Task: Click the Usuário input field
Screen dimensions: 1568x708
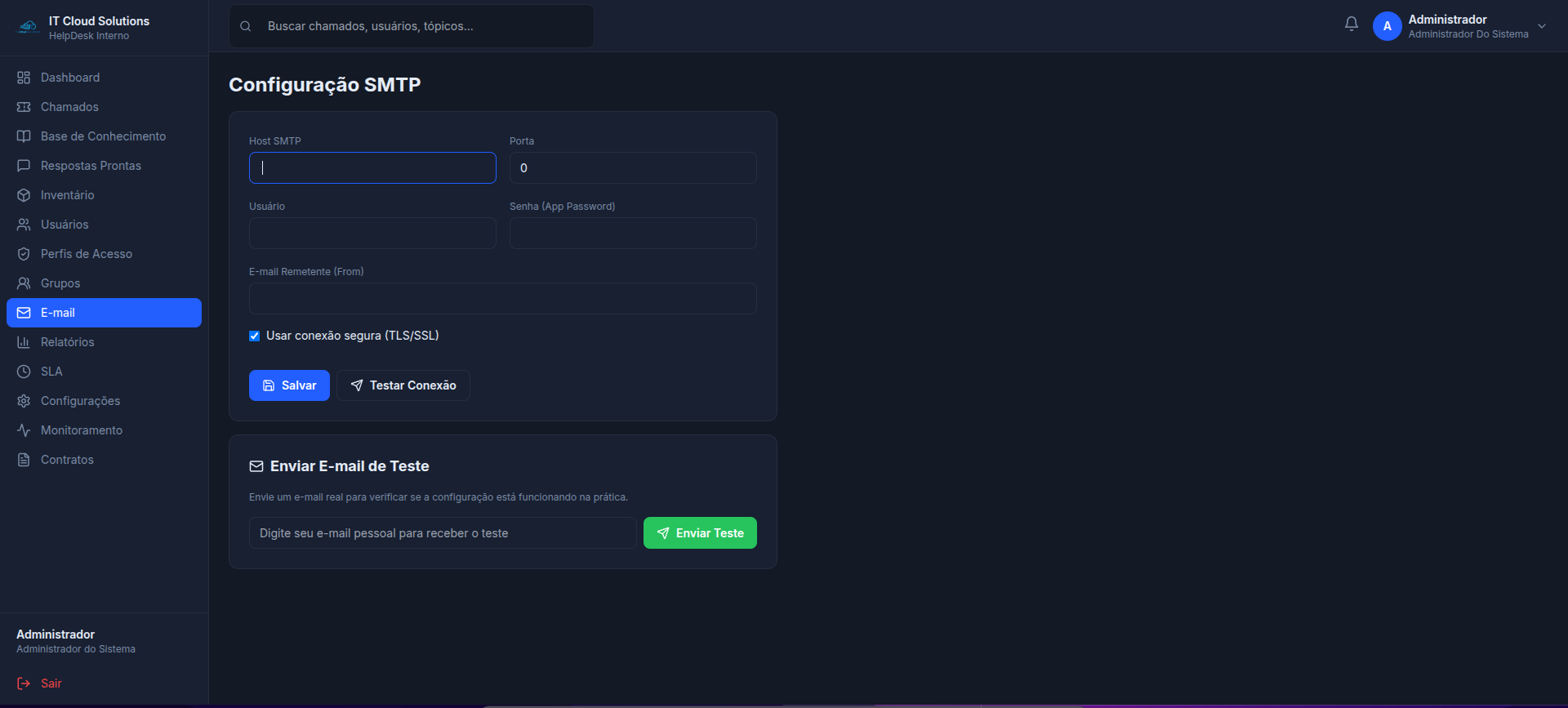Action: [372, 233]
